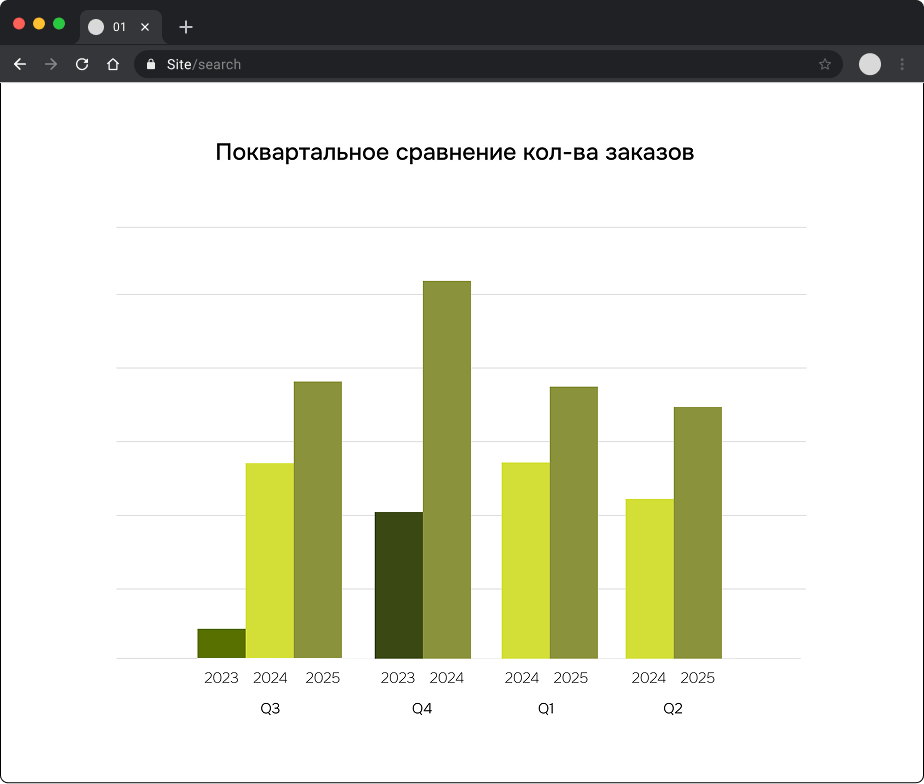Screen dimensions: 924x784
Task: Click the forward navigation arrow
Action: tap(51, 64)
